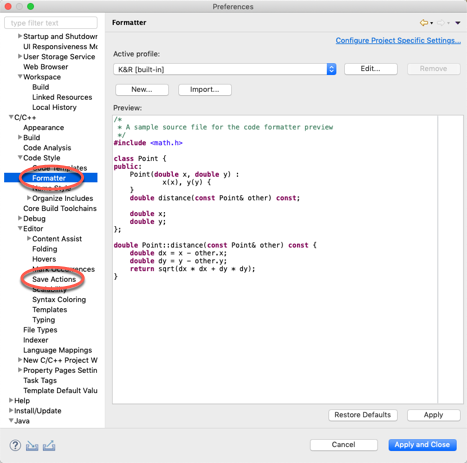Click the import preferences icon
This screenshot has height=463, width=467.
pos(32,445)
